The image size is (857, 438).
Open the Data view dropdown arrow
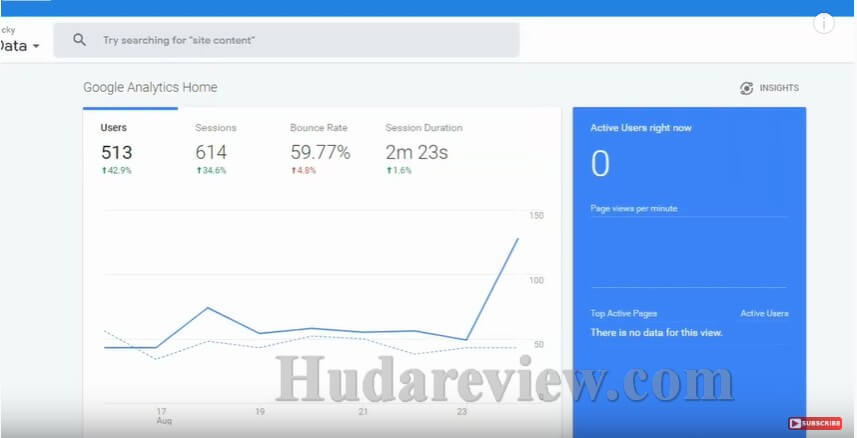click(x=36, y=46)
